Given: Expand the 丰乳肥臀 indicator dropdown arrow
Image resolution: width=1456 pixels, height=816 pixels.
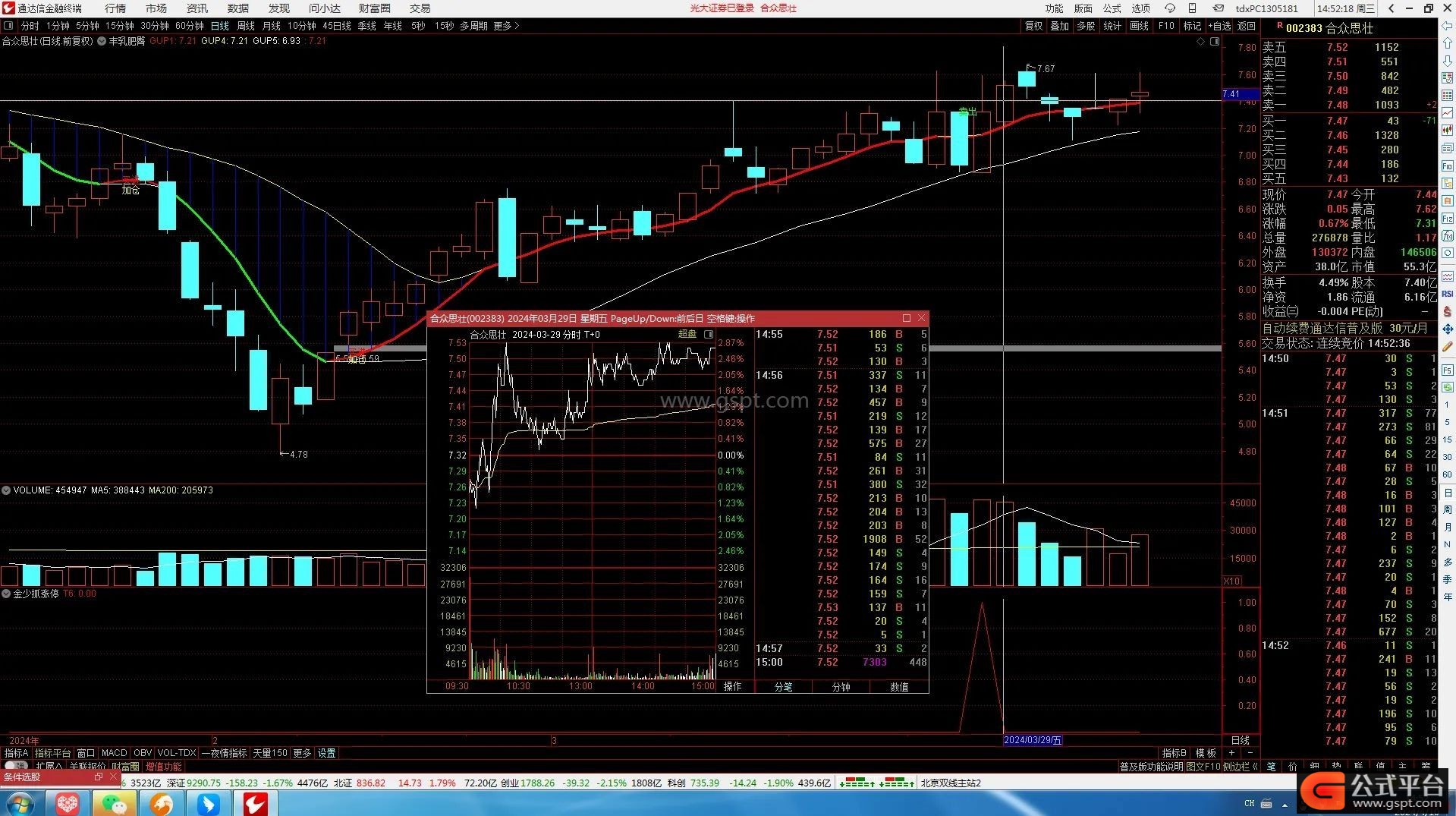Looking at the screenshot, I should 102,41.
